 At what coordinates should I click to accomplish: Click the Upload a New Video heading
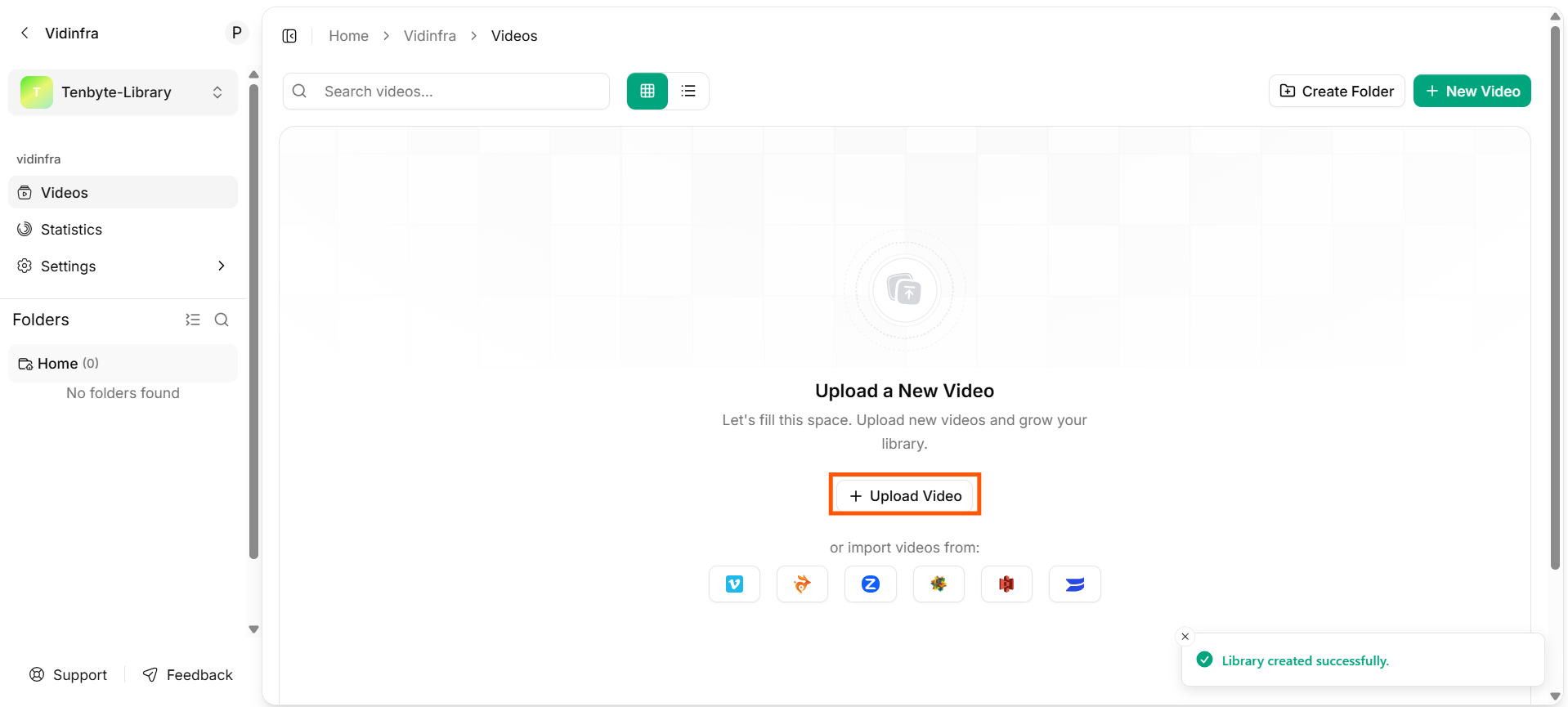(904, 391)
